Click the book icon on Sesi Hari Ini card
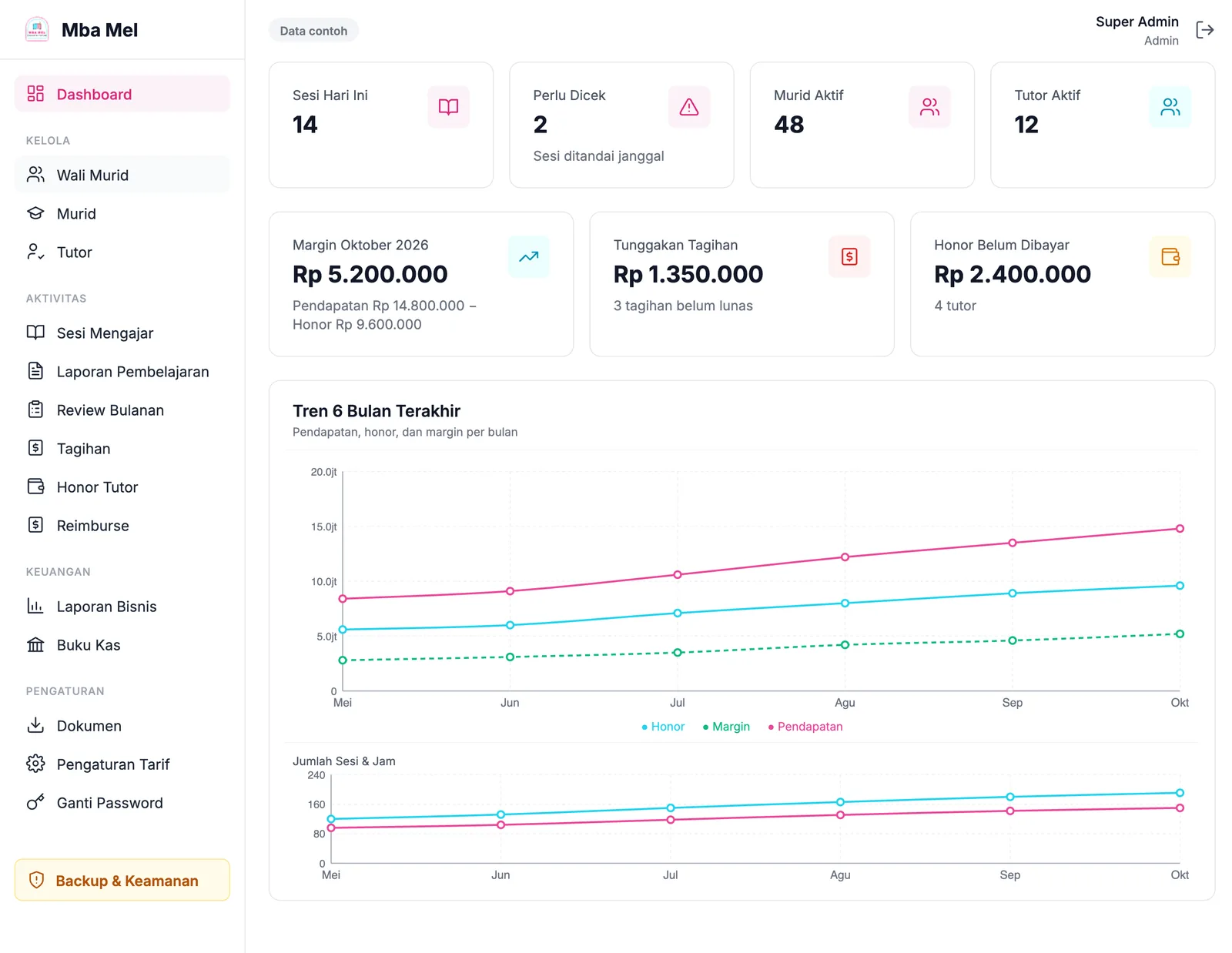The height and width of the screenshot is (953, 1232). coord(449,107)
